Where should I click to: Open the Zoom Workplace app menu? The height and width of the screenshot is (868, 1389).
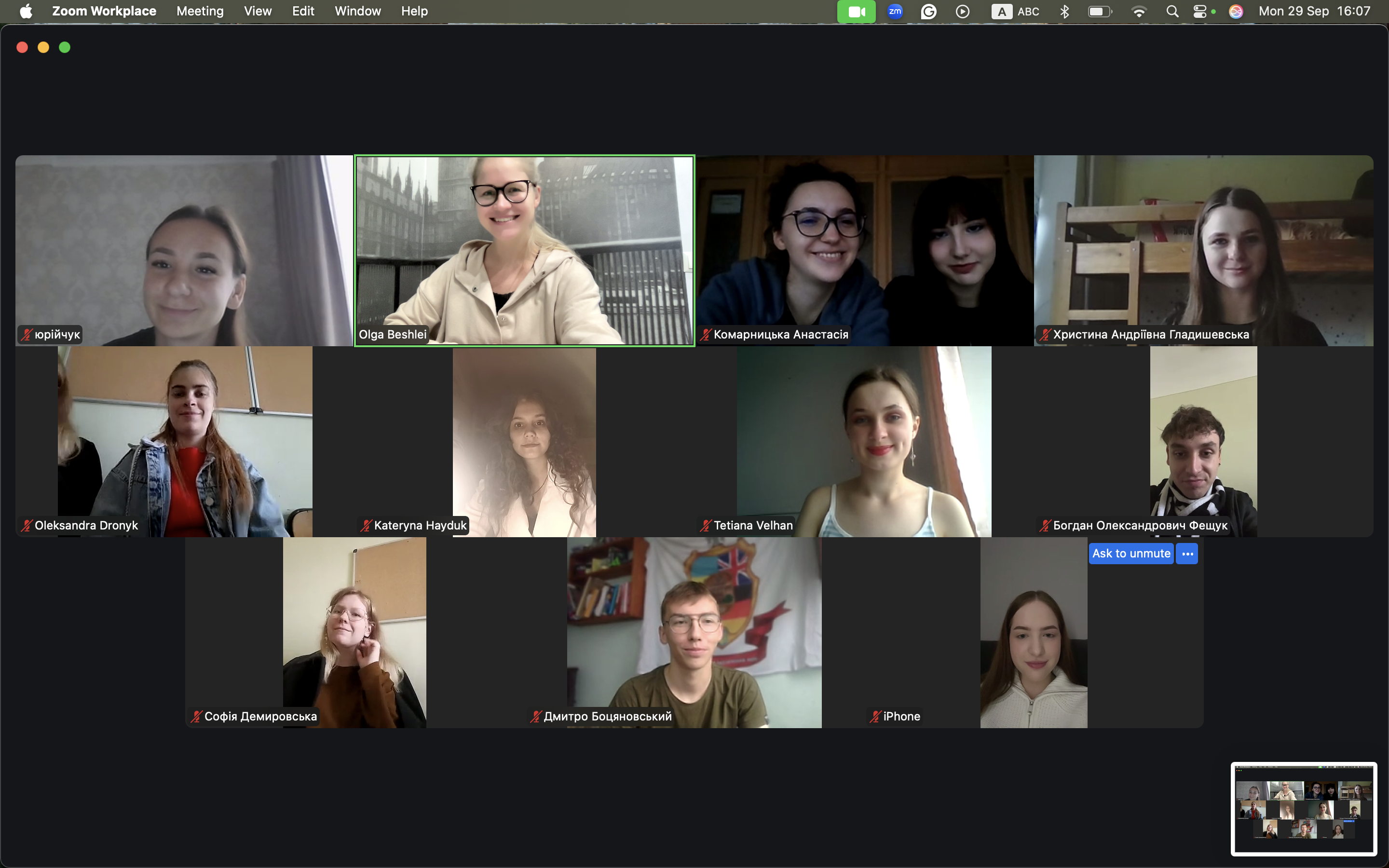pyautogui.click(x=104, y=11)
